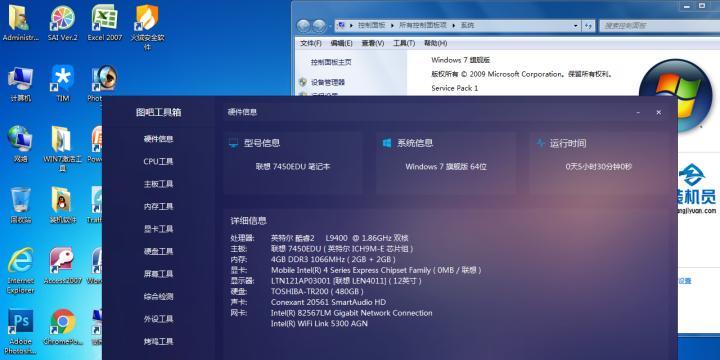Viewport: 720px width, 360px height.
Task: Click the Intel(R) 82567LM Gigabit Network Connection text
Action: point(352,313)
